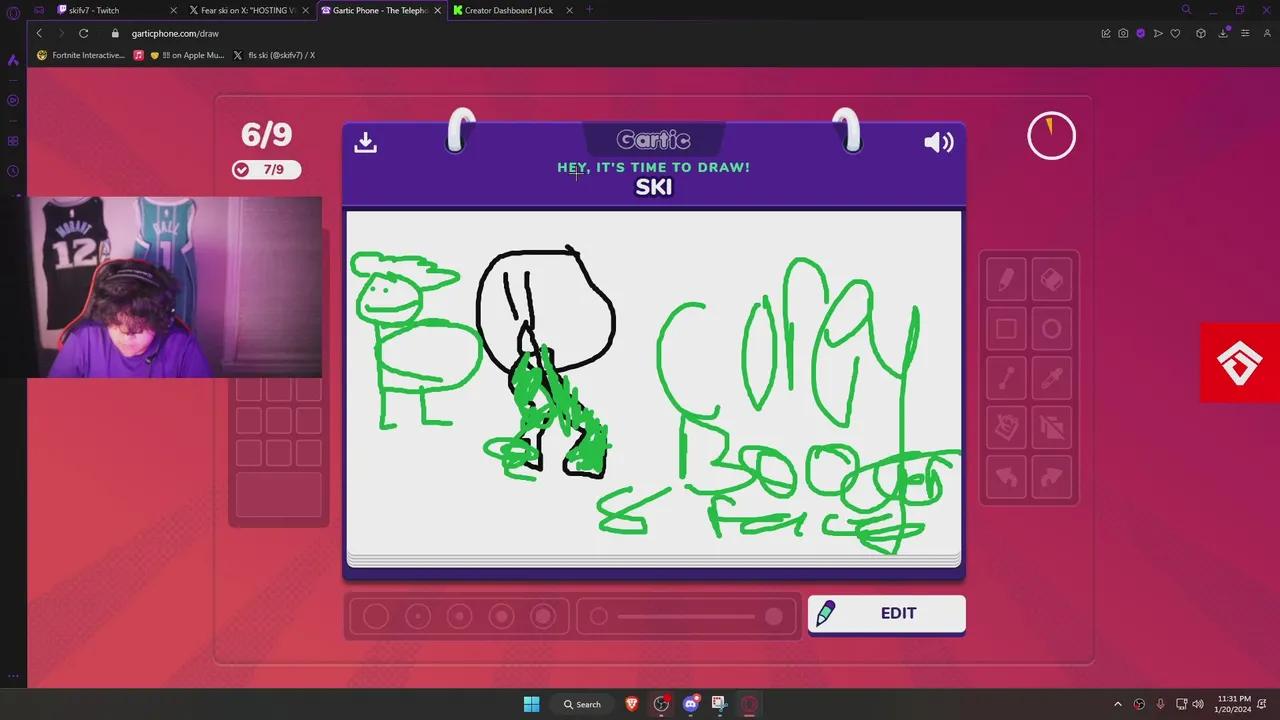Open the Fortnite Interactive bookmark

[81, 55]
